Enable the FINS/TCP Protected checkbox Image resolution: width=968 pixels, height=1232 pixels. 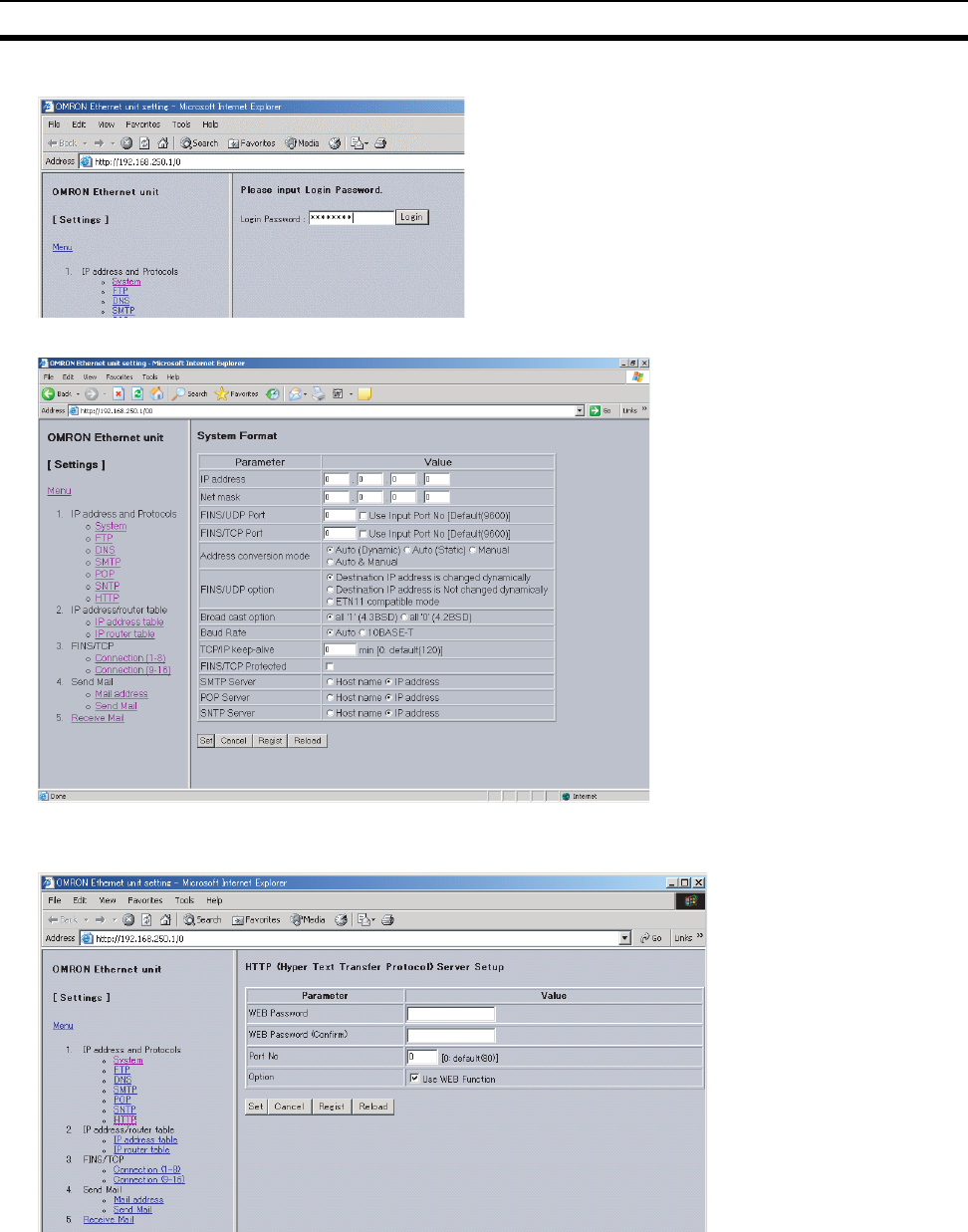(331, 666)
